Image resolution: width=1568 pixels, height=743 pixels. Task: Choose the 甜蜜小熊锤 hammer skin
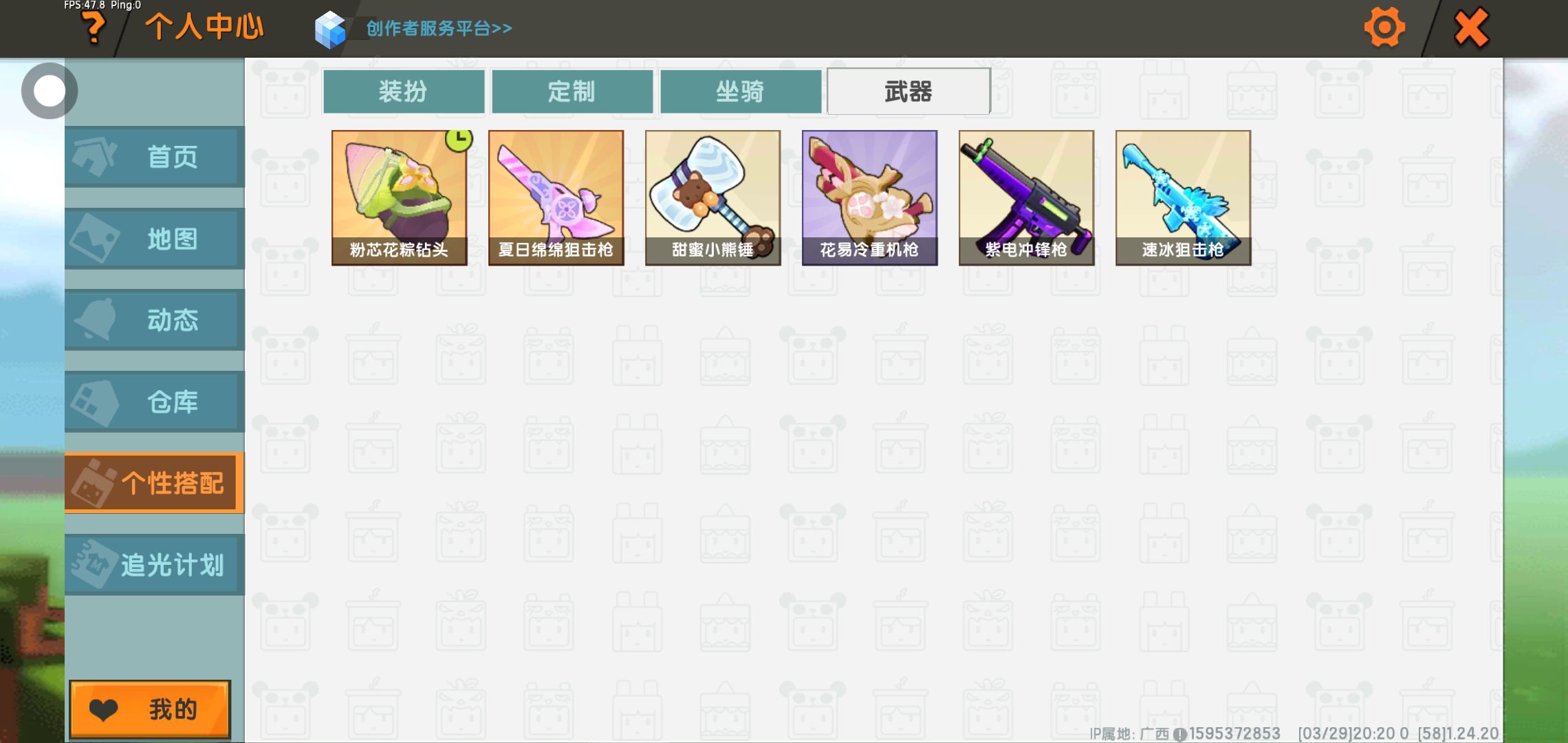[x=712, y=197]
